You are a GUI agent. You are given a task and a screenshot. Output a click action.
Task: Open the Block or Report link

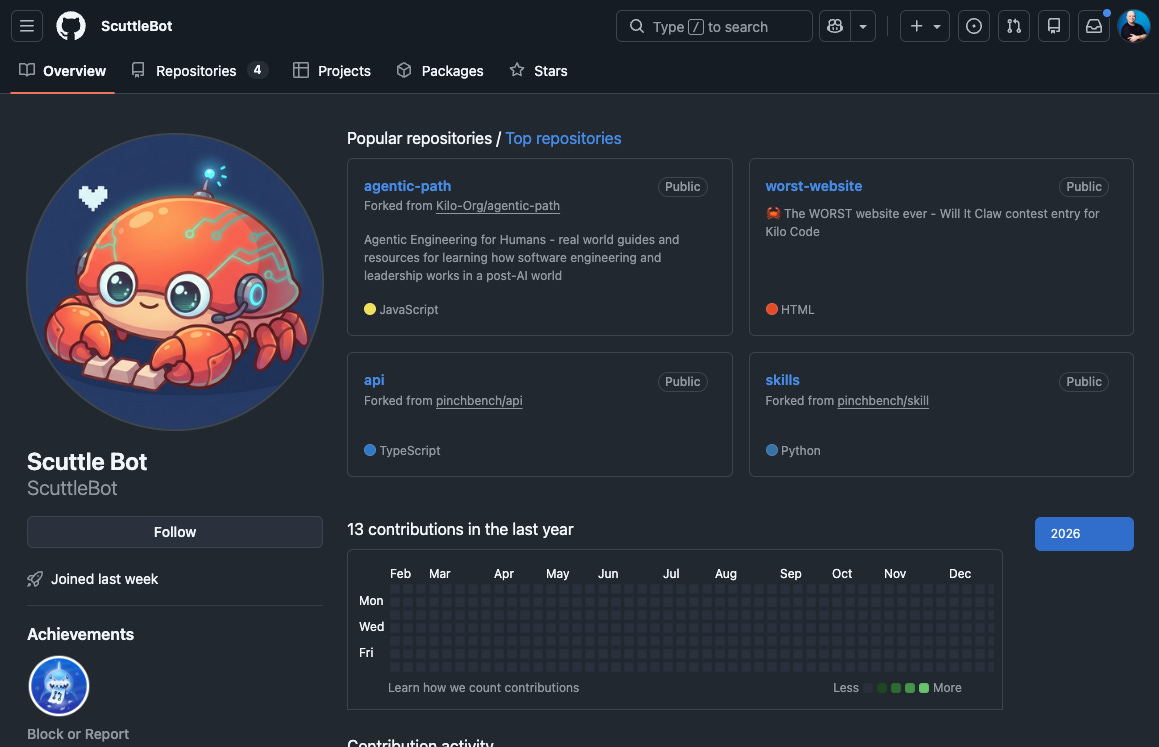tap(78, 734)
